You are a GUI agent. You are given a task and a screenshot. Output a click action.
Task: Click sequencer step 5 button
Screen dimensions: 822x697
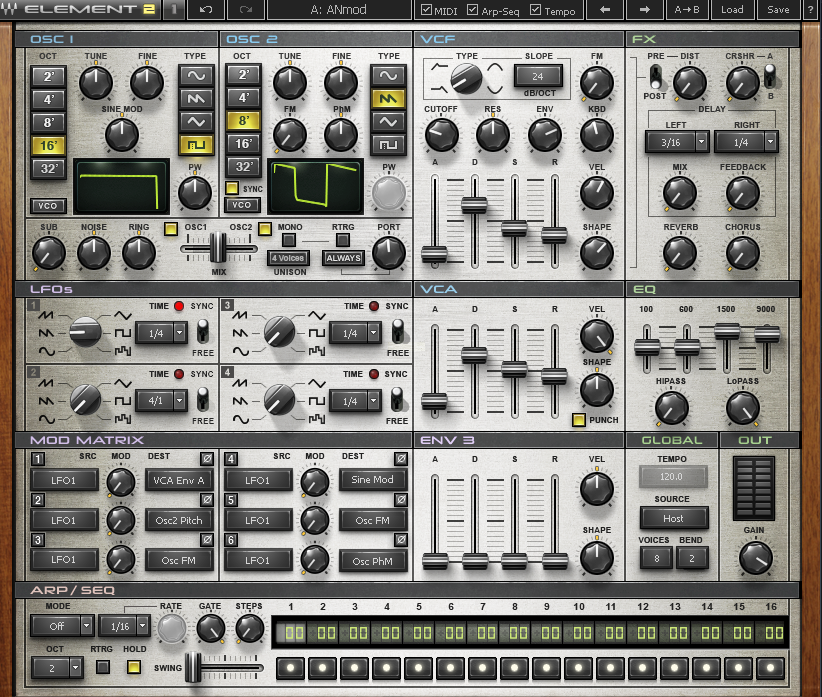point(418,668)
